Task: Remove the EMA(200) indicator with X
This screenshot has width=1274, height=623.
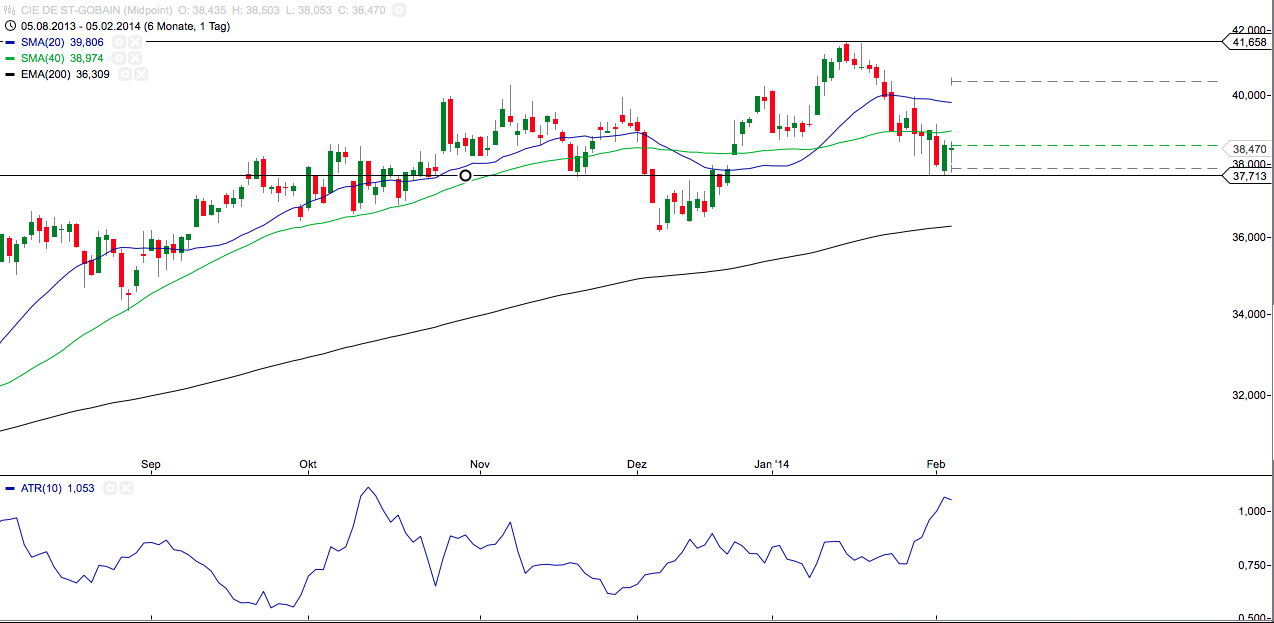Action: coord(141,74)
